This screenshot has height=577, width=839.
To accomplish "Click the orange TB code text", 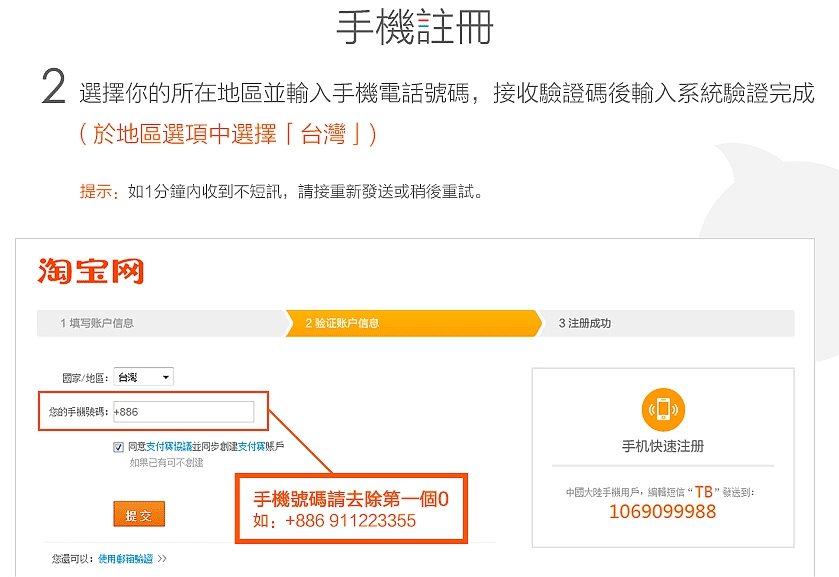I will [704, 491].
